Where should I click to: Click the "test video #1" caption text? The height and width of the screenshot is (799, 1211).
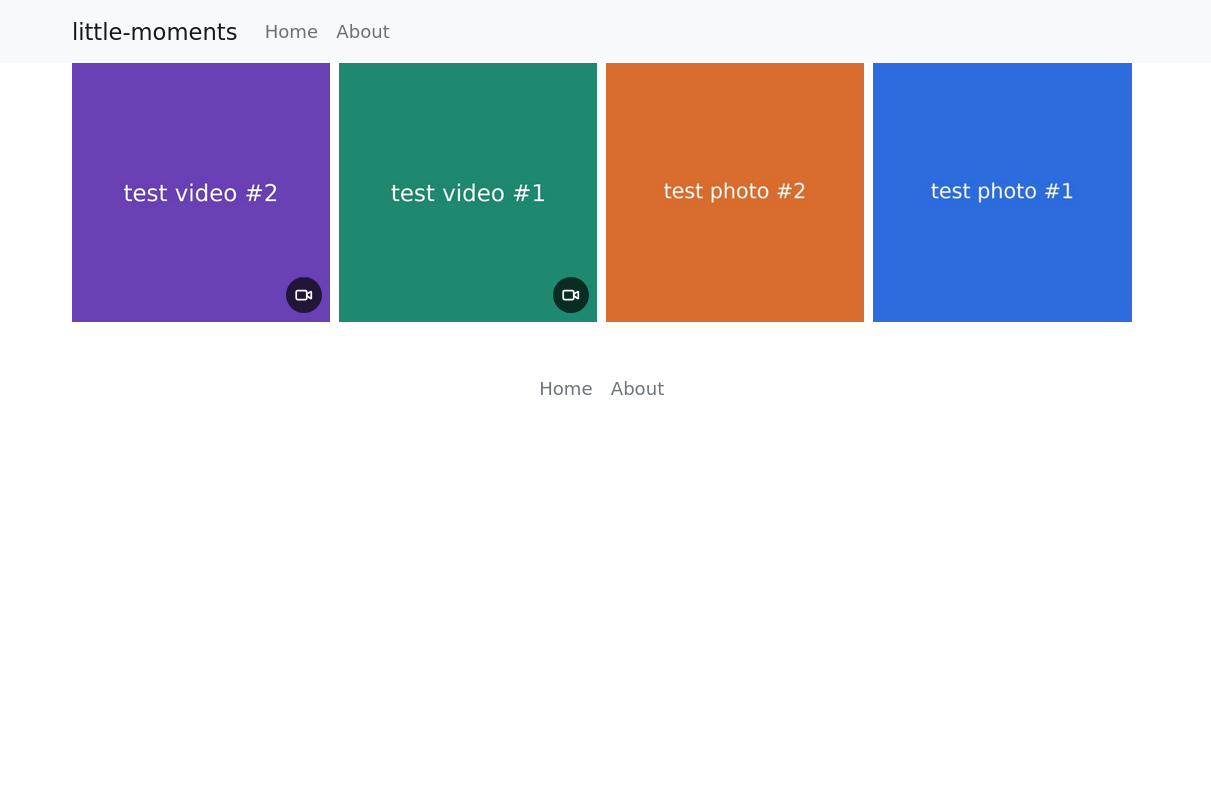[x=468, y=194]
